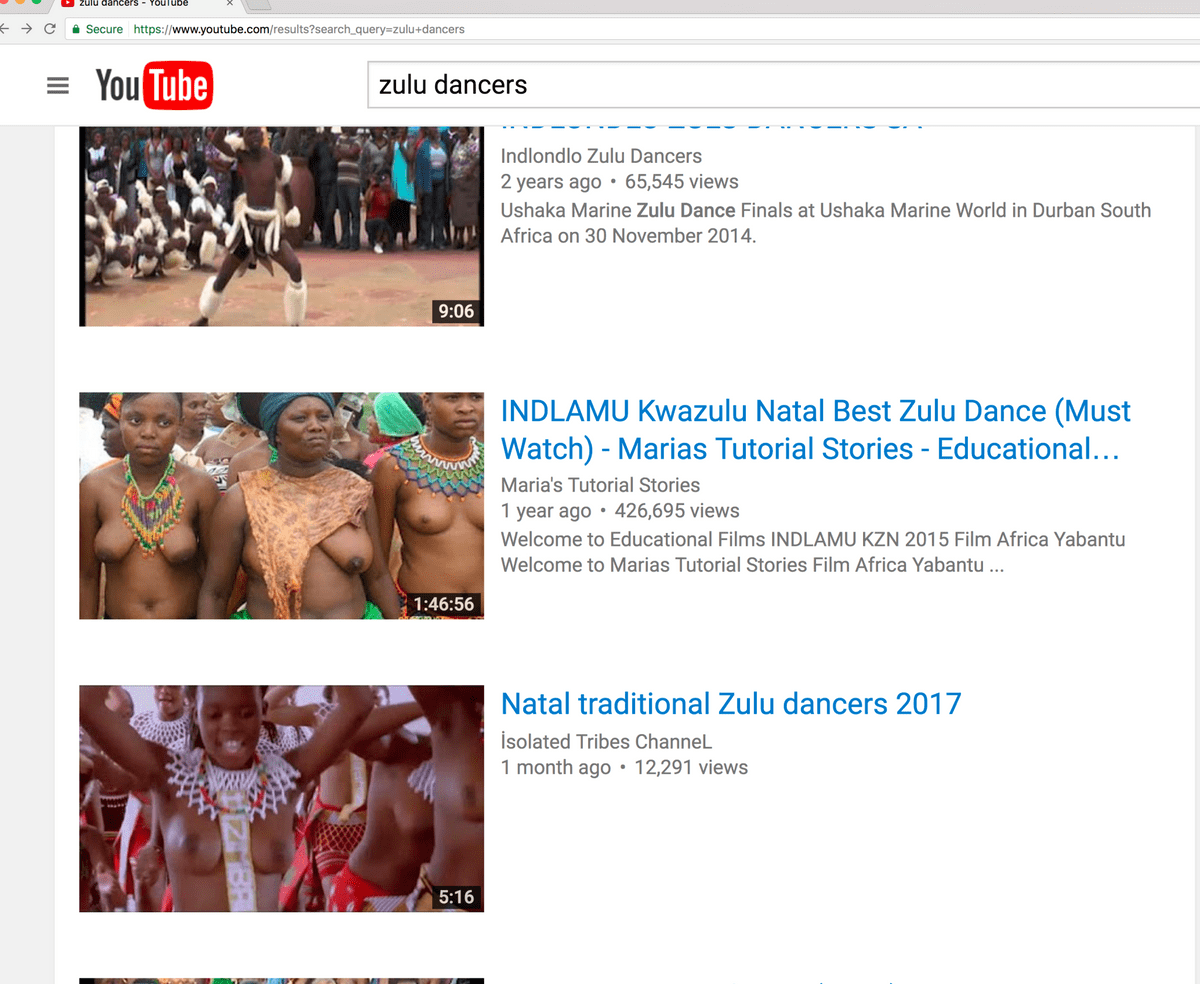
Task: Open the Indlondlo Zulu Dancers channel
Action: click(x=601, y=156)
